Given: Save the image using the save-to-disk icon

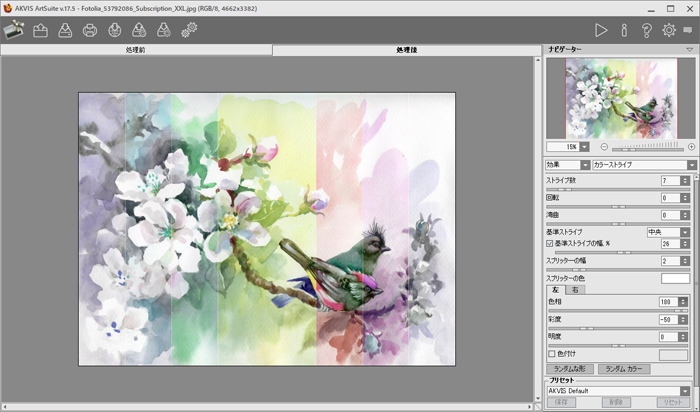Looking at the screenshot, I should 65,30.
